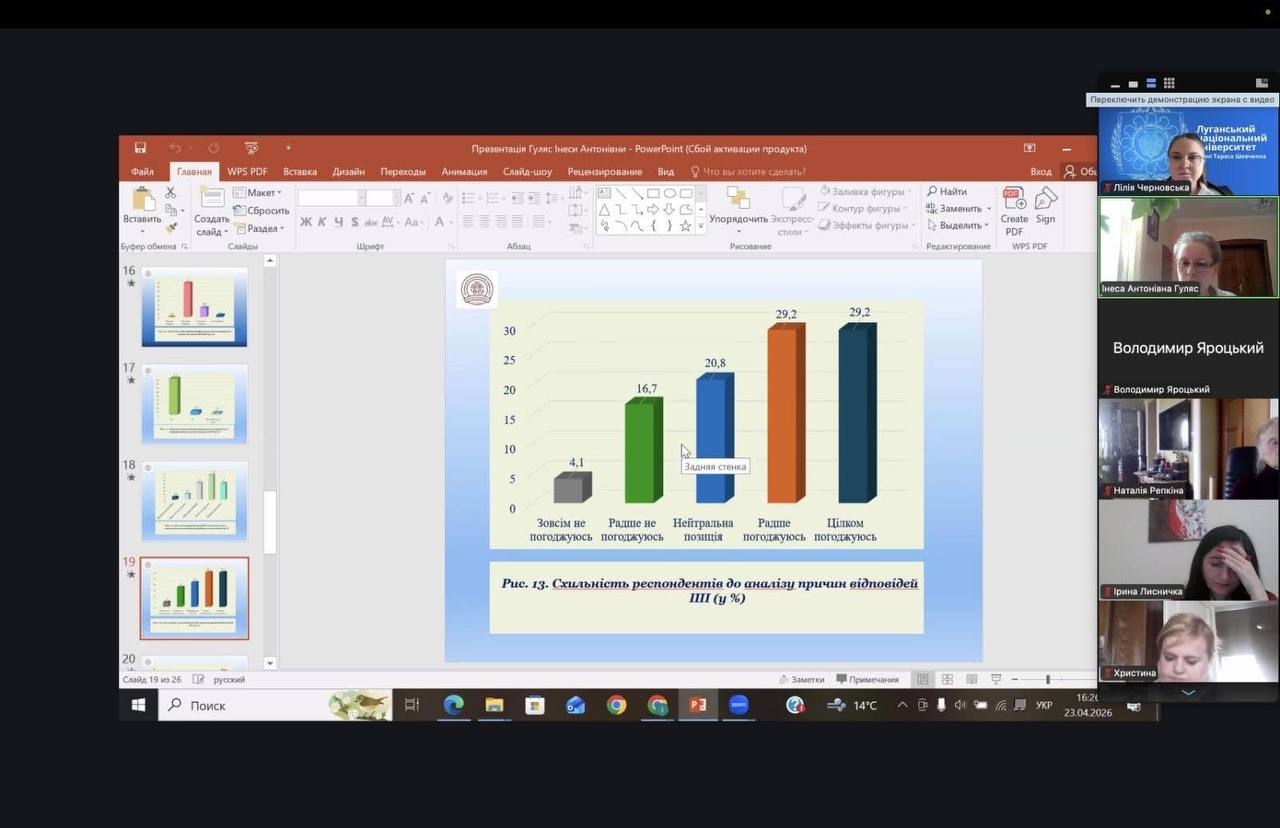Expand the Макет layout dropdown

click(x=258, y=192)
